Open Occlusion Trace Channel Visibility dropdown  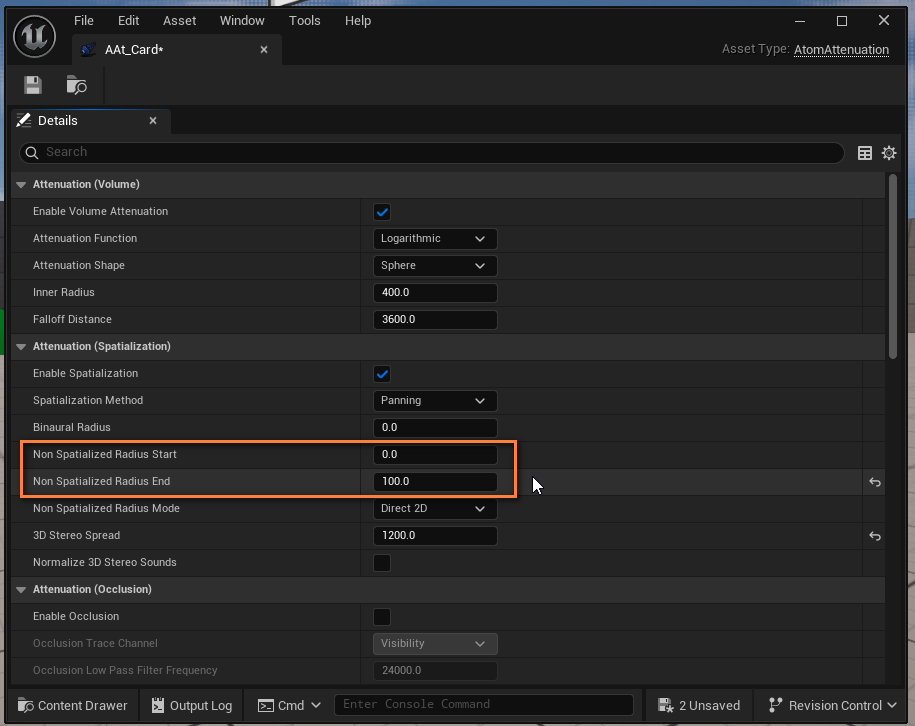435,644
